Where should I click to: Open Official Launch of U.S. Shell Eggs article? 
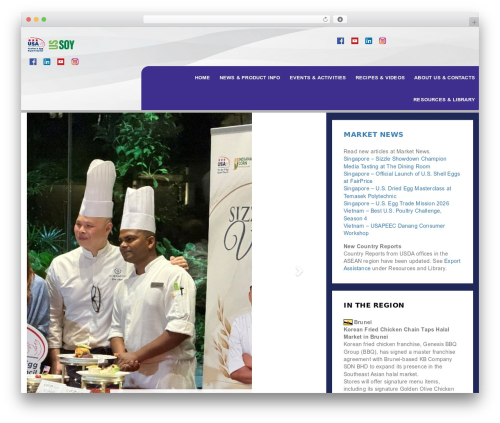402,177
